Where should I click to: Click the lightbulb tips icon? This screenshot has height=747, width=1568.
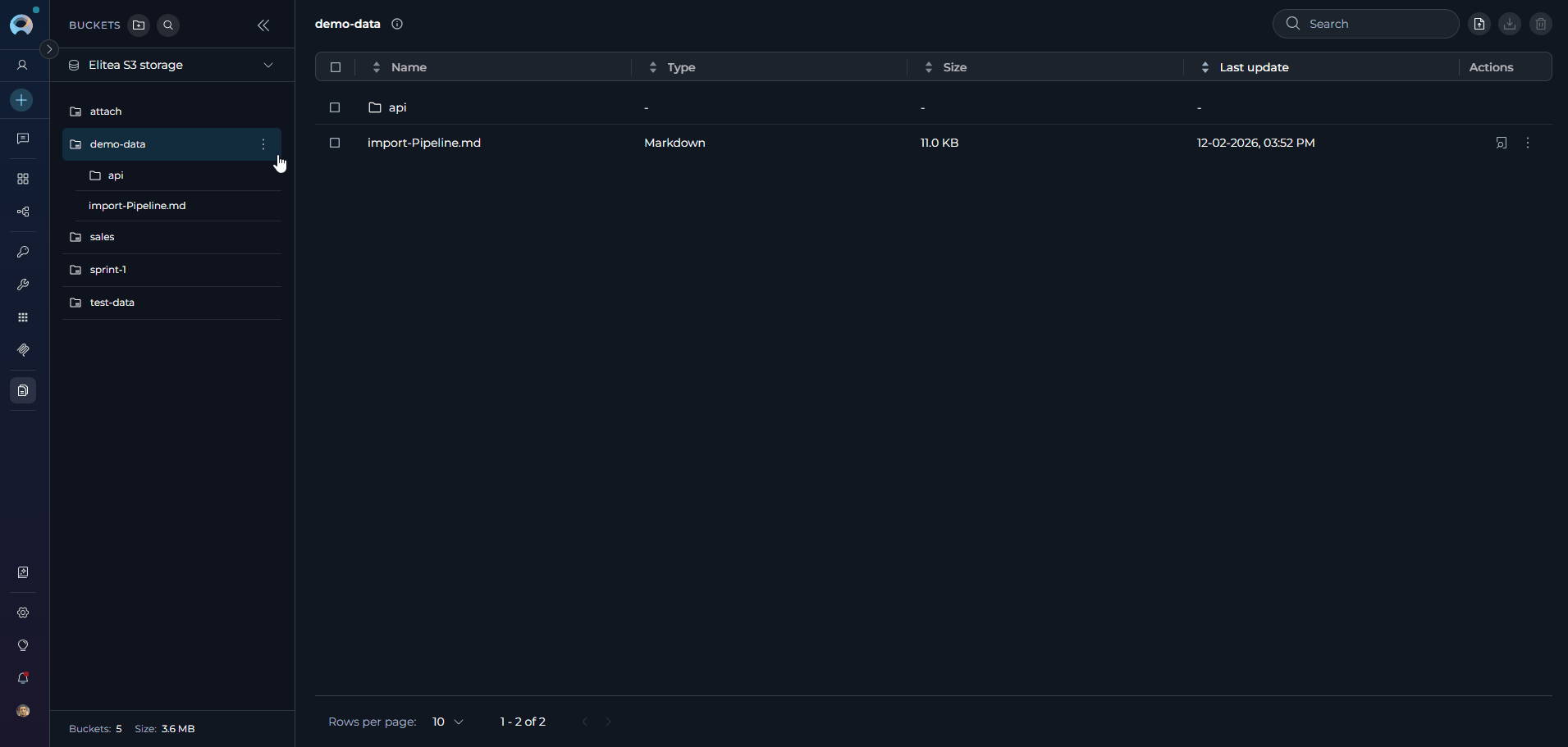[x=23, y=645]
